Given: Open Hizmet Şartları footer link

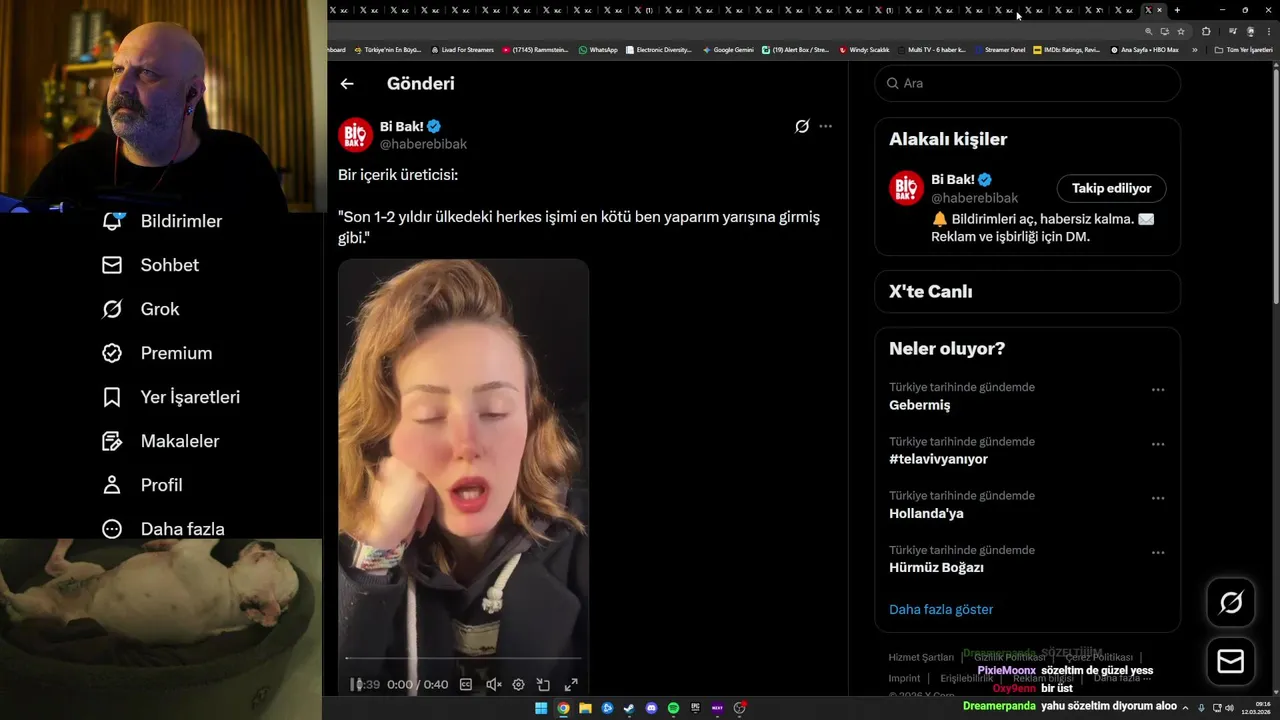Looking at the screenshot, I should (921, 657).
